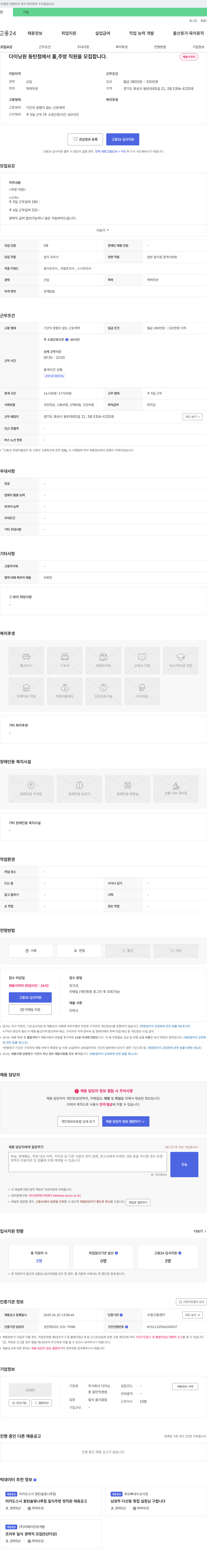Click info icon beside 고용24 입사지원 count

(180, 1253)
